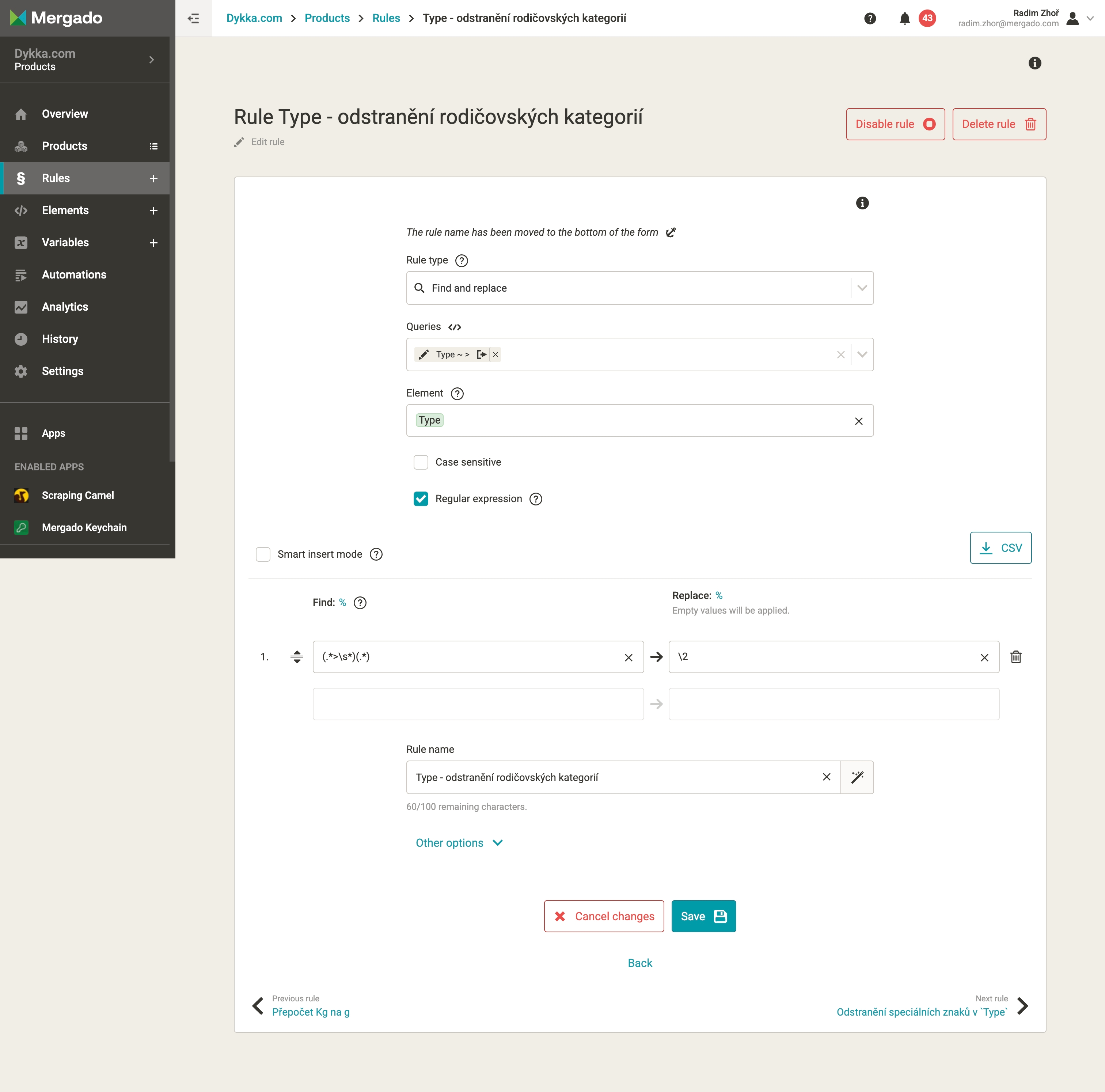Screen dimensions: 1105x1092
Task: Enable the Case sensitive checkbox
Action: coord(421,462)
